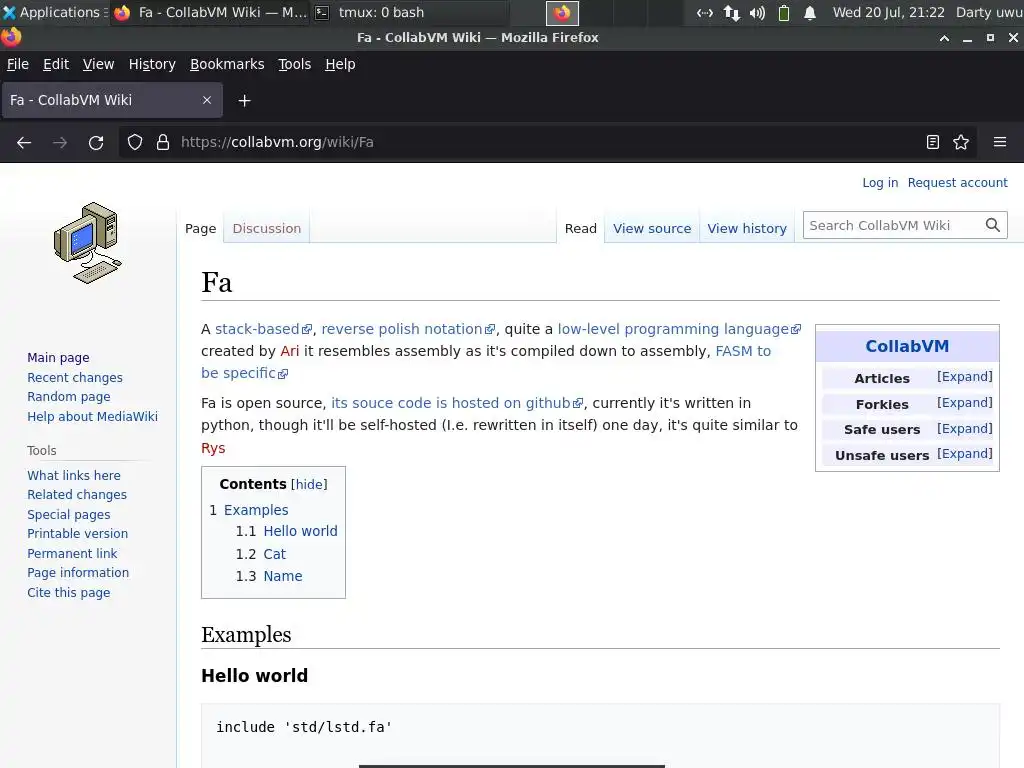Viewport: 1024px width, 768px height.
Task: Expand the Forkies section
Action: (x=965, y=403)
